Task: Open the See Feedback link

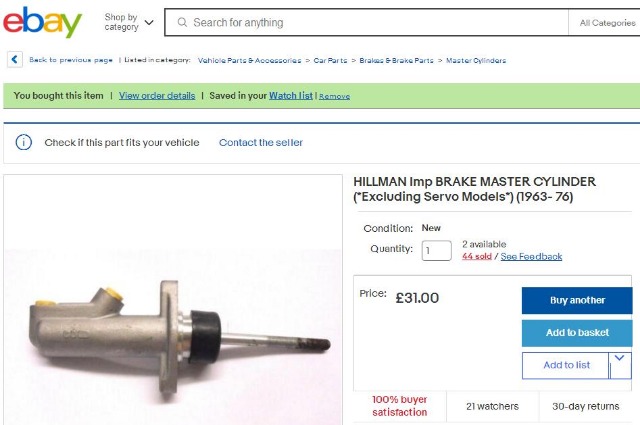Action: (531, 256)
